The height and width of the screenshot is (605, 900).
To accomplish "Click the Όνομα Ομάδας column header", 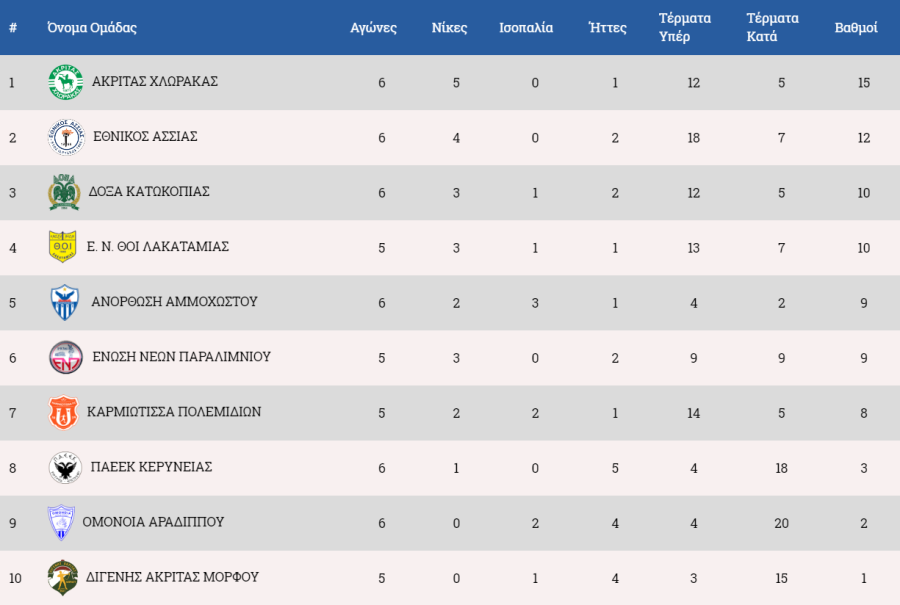I will (92, 28).
